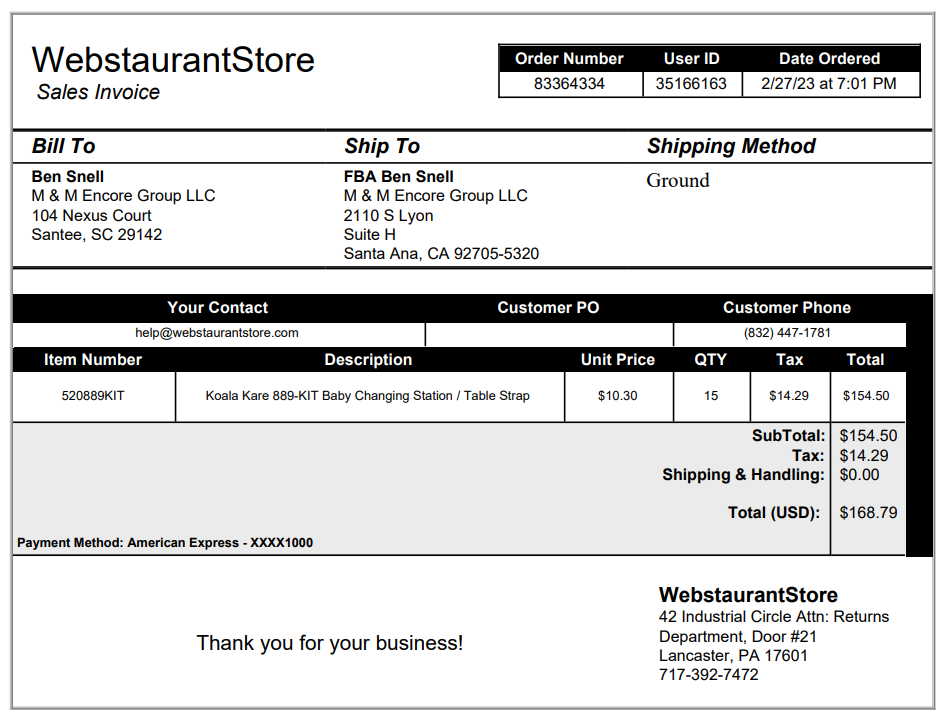The image size is (941, 717).
Task: Select the shipping amount $0.00
Action: coord(859,475)
